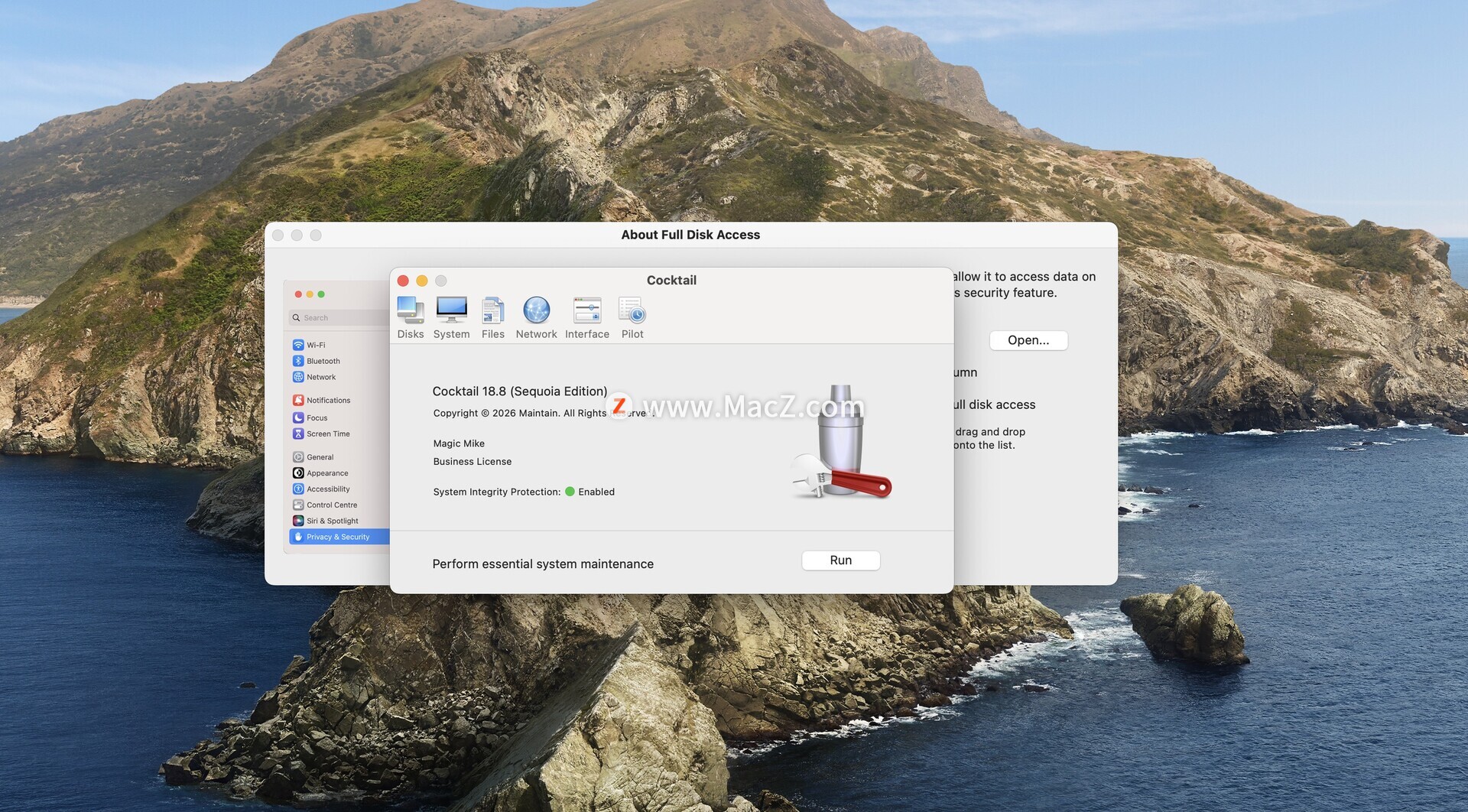
Task: Click the Search field in settings sidebar
Action: [336, 318]
